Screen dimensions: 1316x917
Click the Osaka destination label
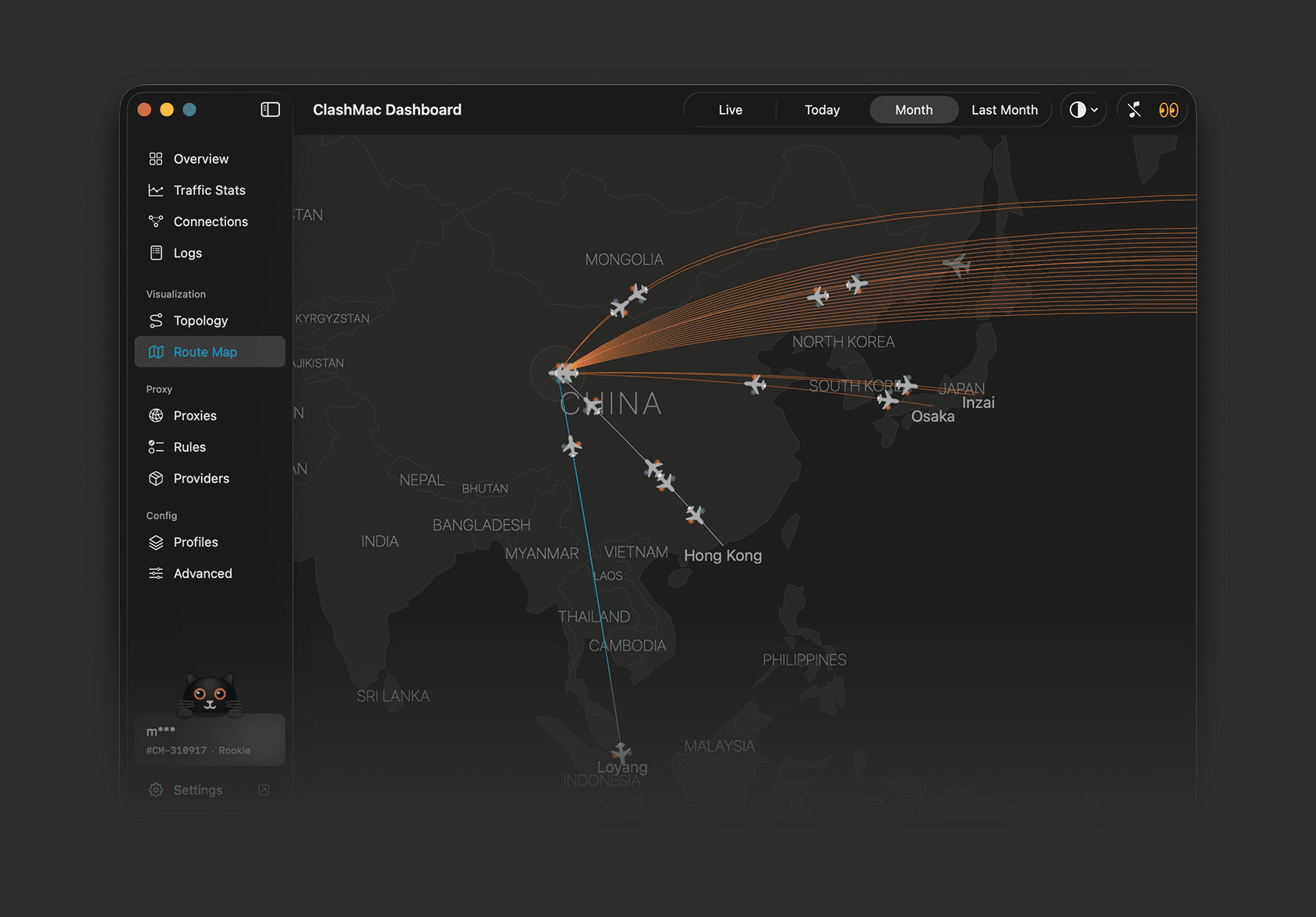click(x=932, y=416)
